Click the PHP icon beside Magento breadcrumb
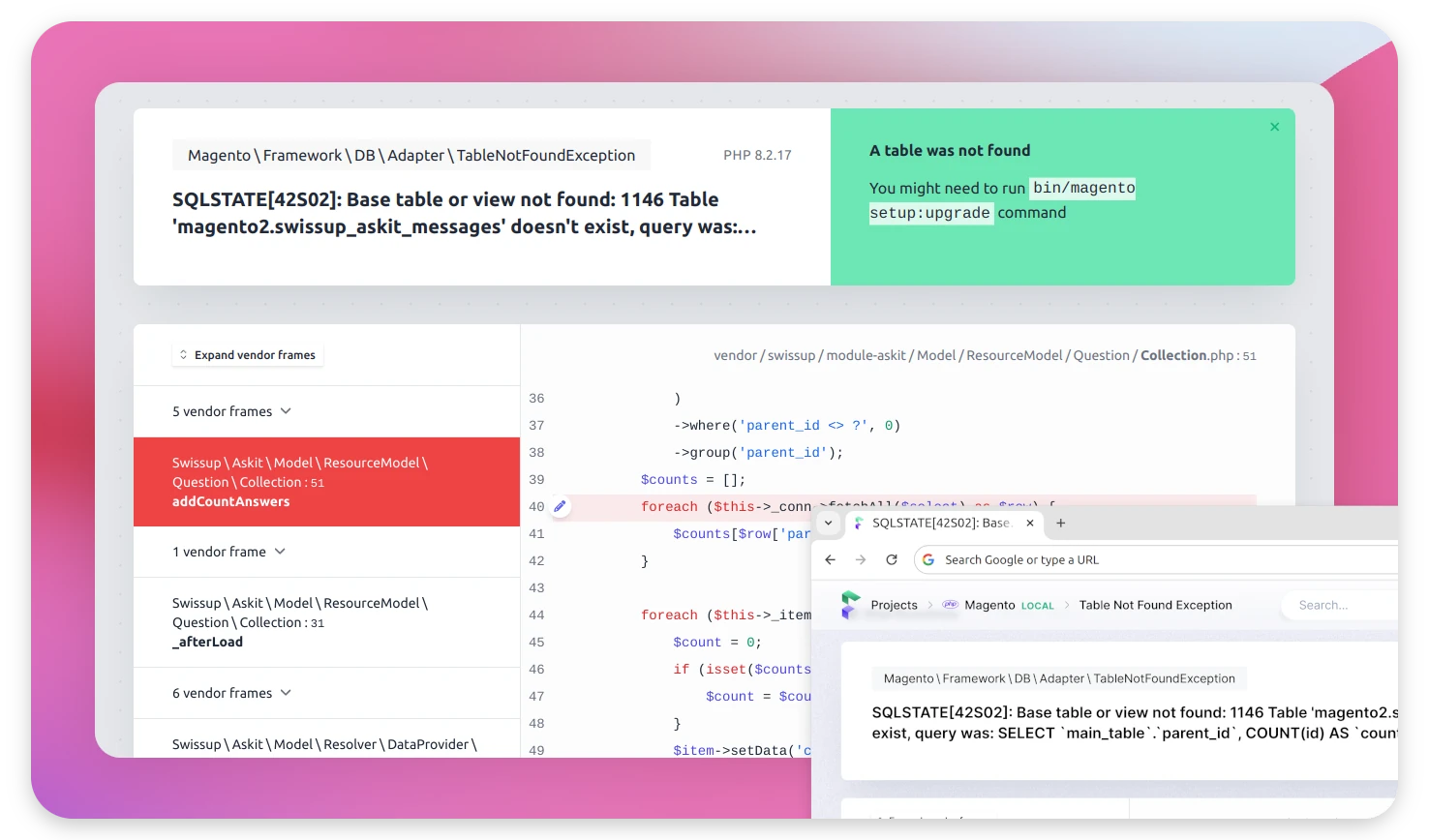The image size is (1429, 840). coord(950,605)
